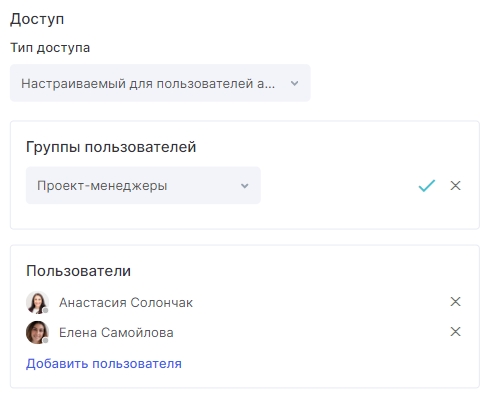This screenshot has width=492, height=405.
Task: Click the Группы пользователей heading
Action: tap(111, 147)
